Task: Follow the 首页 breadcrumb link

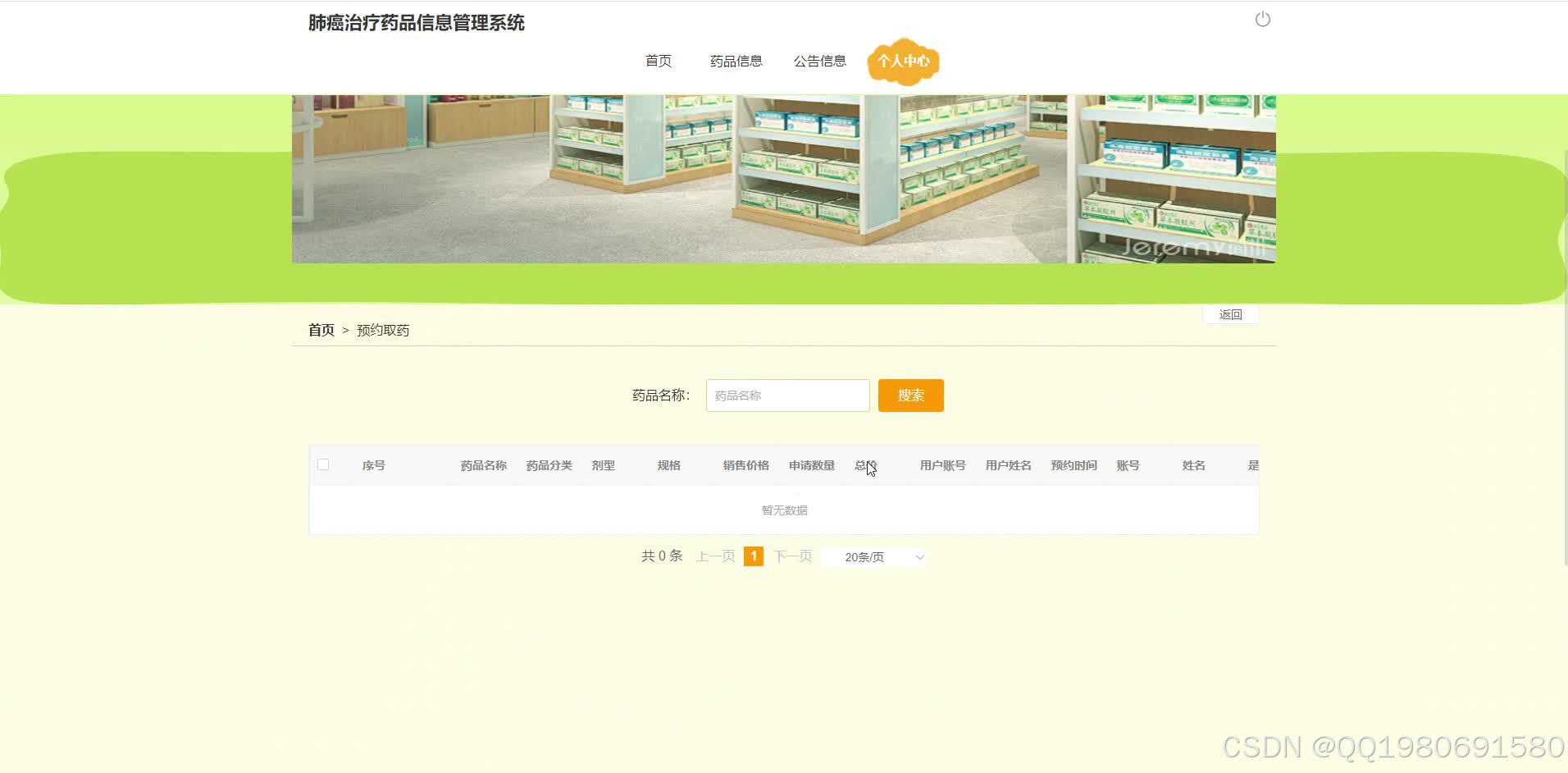Action: coord(321,329)
